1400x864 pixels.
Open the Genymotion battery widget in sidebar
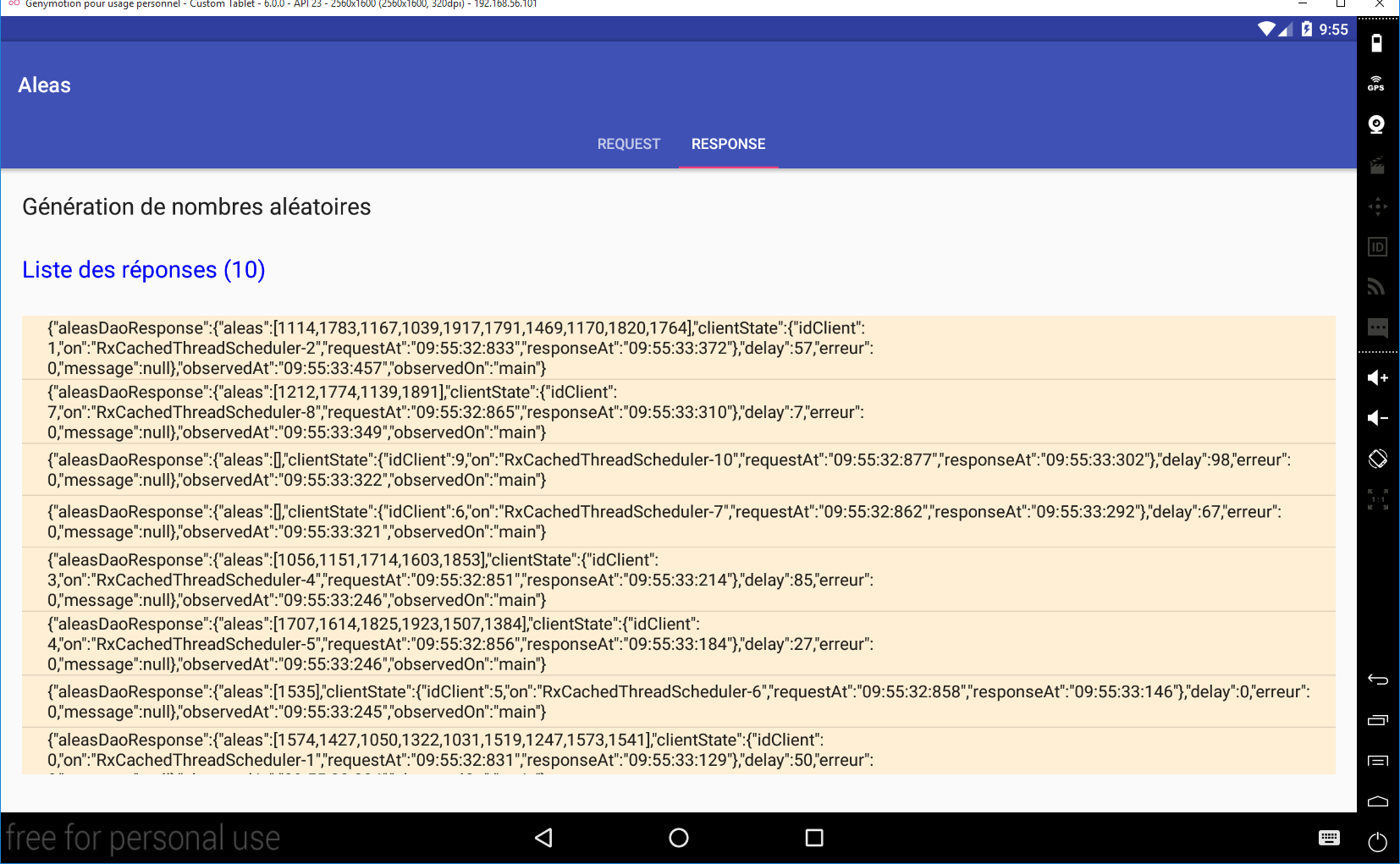pyautogui.click(x=1377, y=43)
